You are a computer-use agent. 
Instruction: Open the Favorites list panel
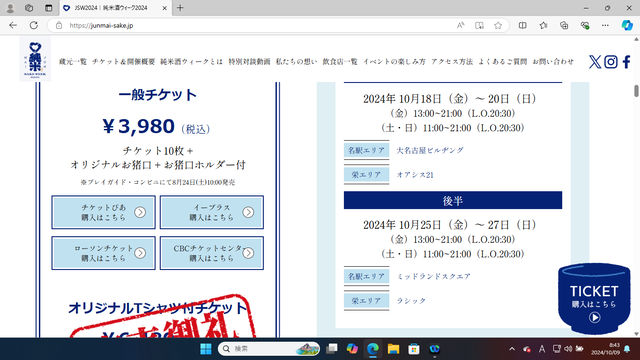click(543, 25)
